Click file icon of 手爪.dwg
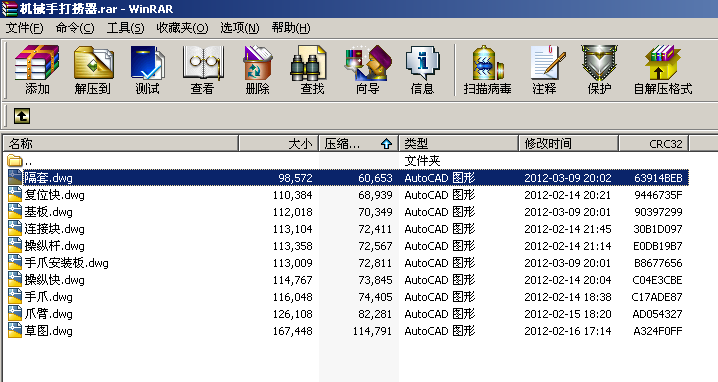Viewport: 718px width, 382px height. [15, 296]
